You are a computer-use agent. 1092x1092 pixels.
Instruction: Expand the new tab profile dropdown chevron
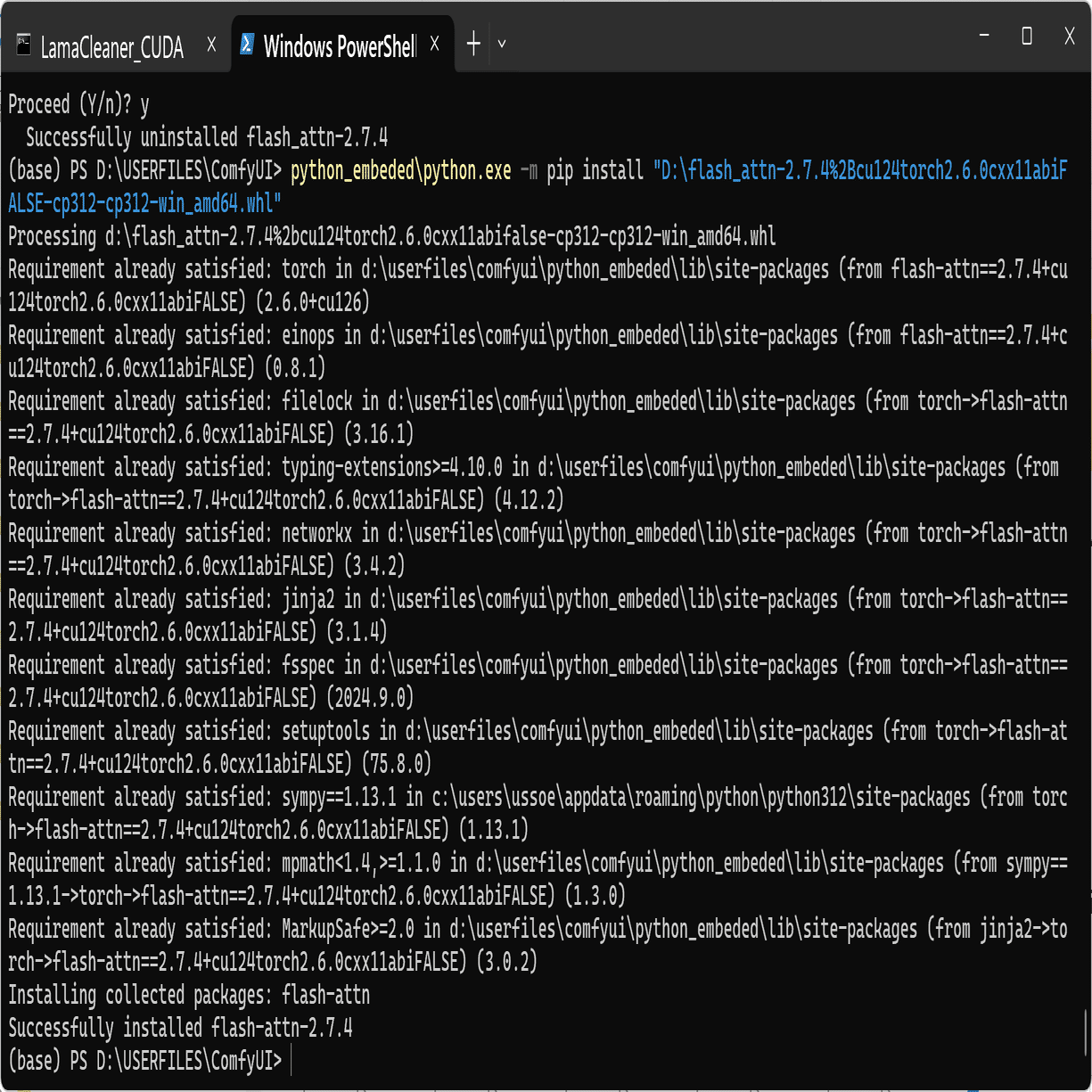coord(502,44)
